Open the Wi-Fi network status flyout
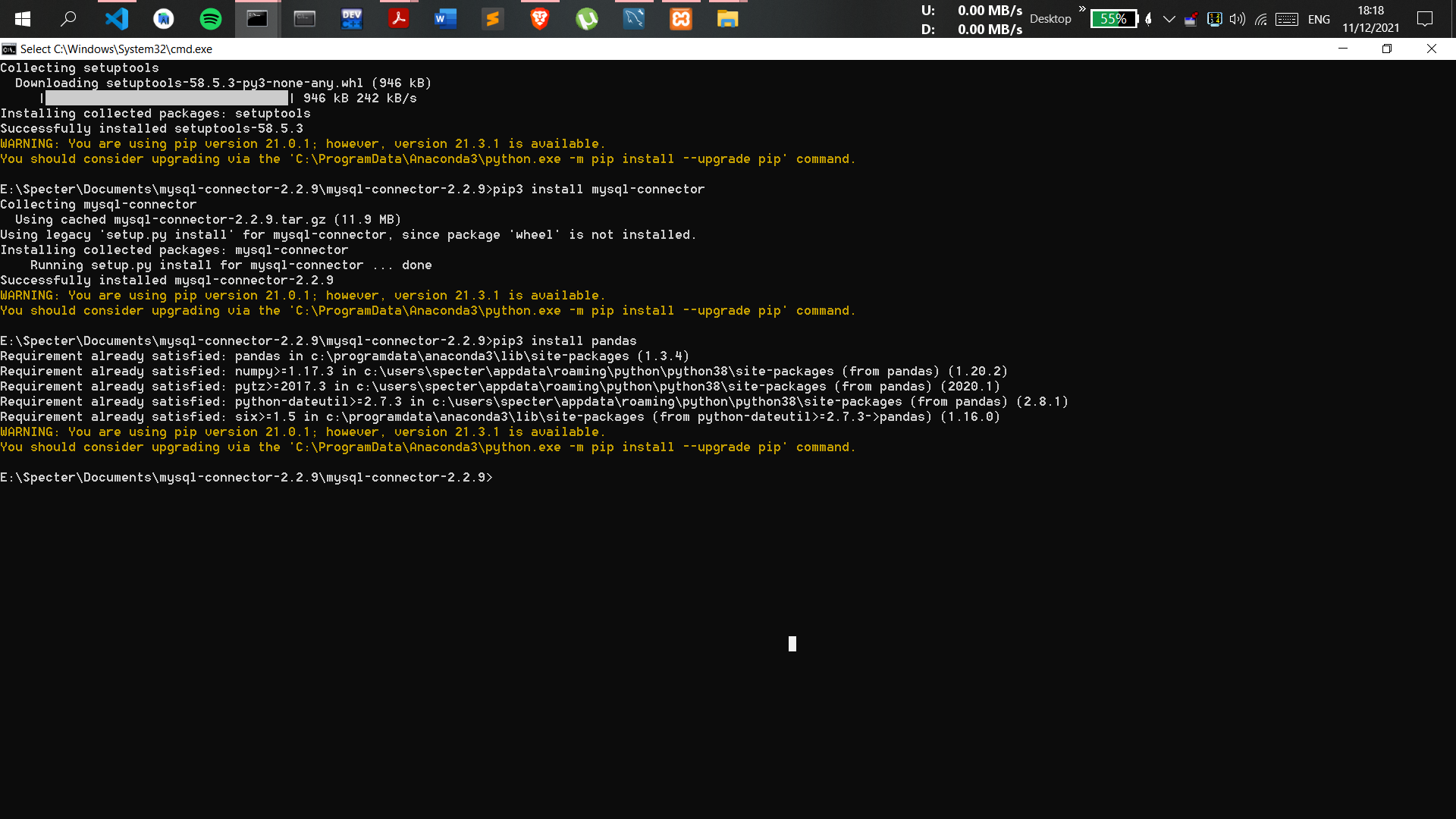 pyautogui.click(x=1261, y=19)
